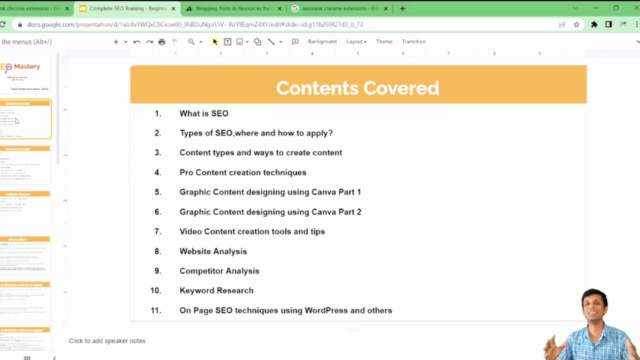Image resolution: width=640 pixels, height=360 pixels.
Task: Select the Text box tool
Action: 228,42
